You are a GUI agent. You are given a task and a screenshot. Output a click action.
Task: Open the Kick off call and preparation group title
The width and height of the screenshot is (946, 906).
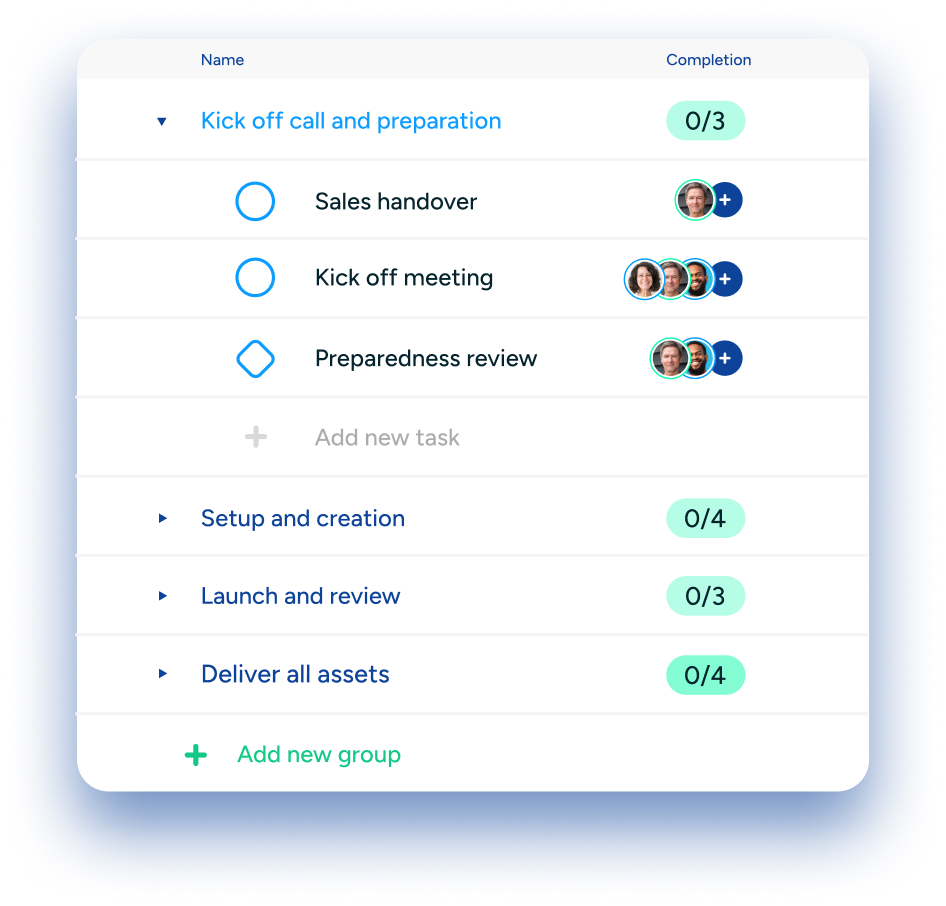[x=351, y=121]
